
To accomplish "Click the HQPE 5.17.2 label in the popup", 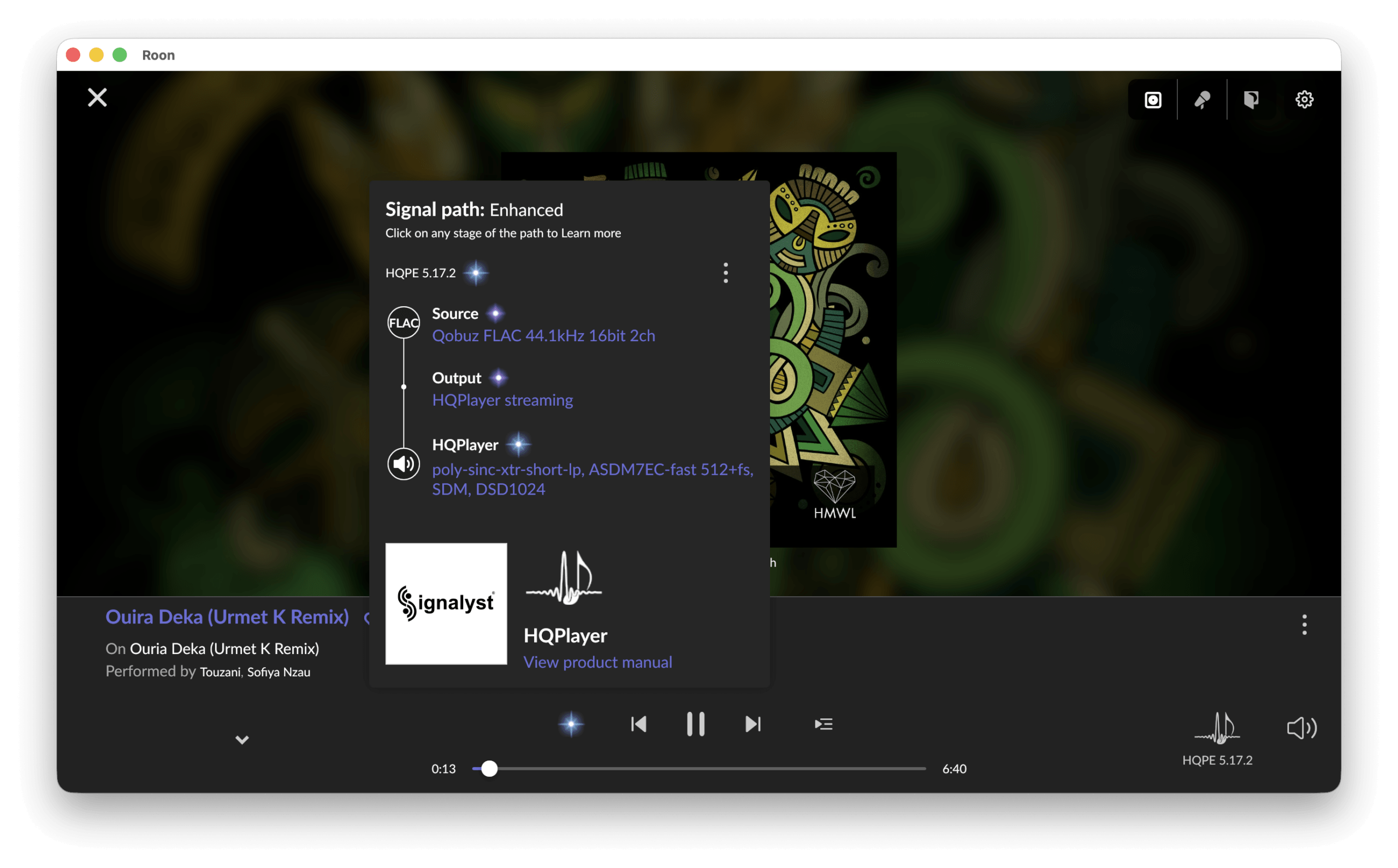I will (x=420, y=274).
